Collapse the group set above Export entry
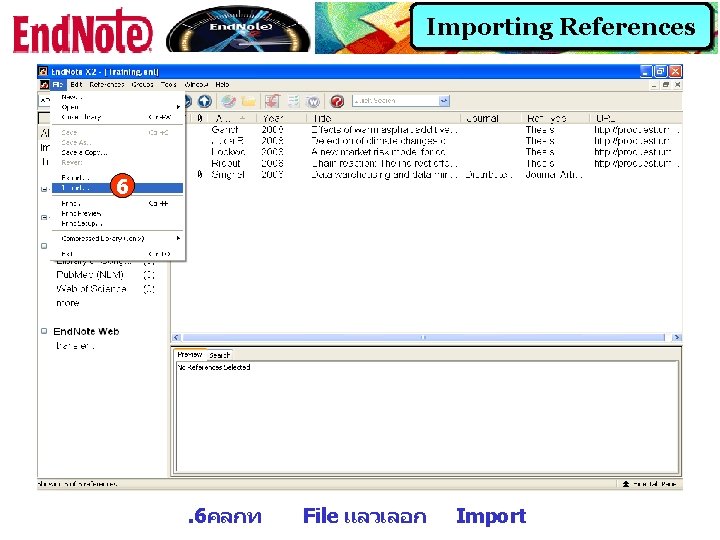The image size is (720, 540). (x=44, y=189)
